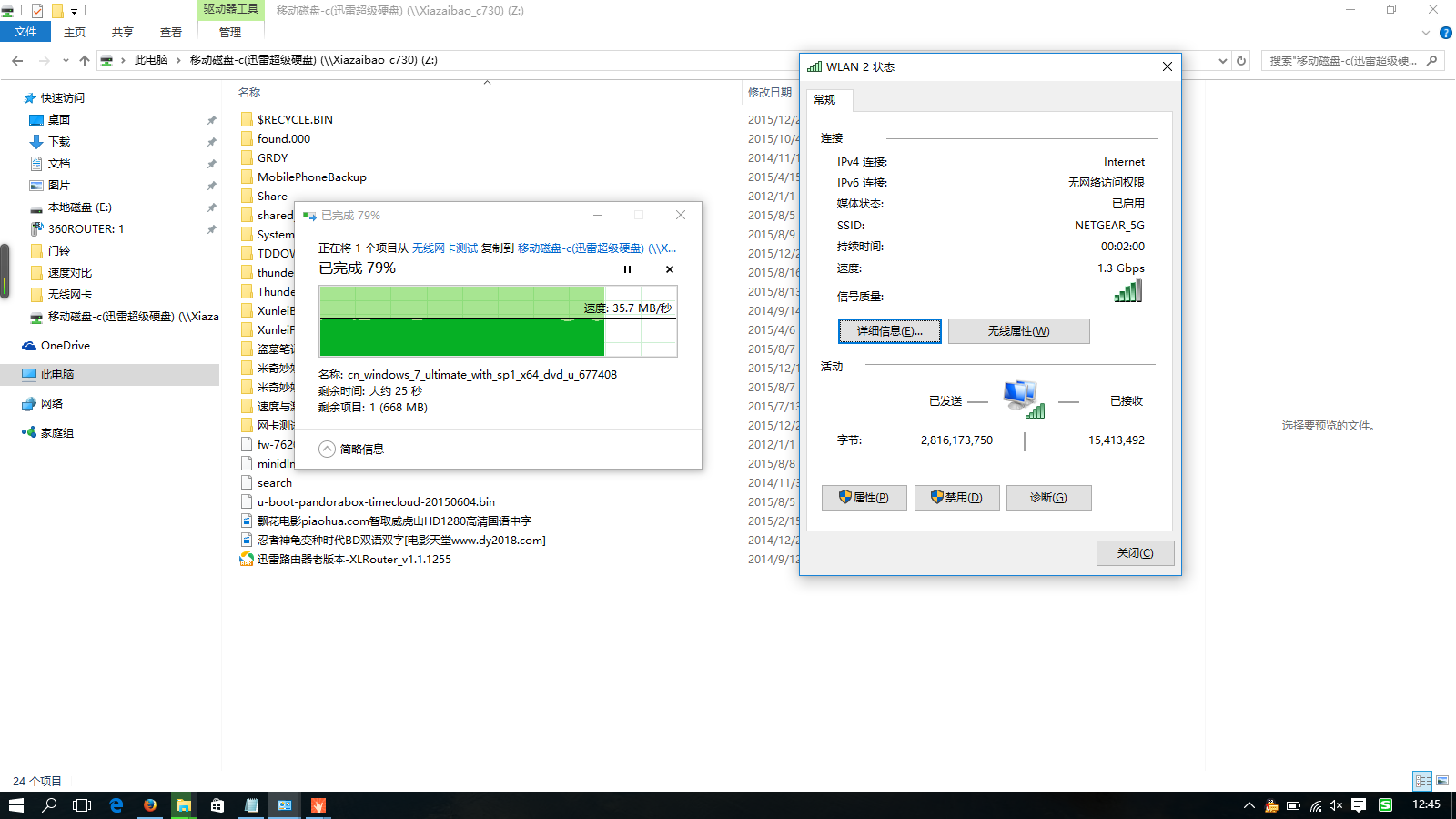Select 迅雷路由器老版本-XLRouter_v1.1.1255 file

coord(354,559)
